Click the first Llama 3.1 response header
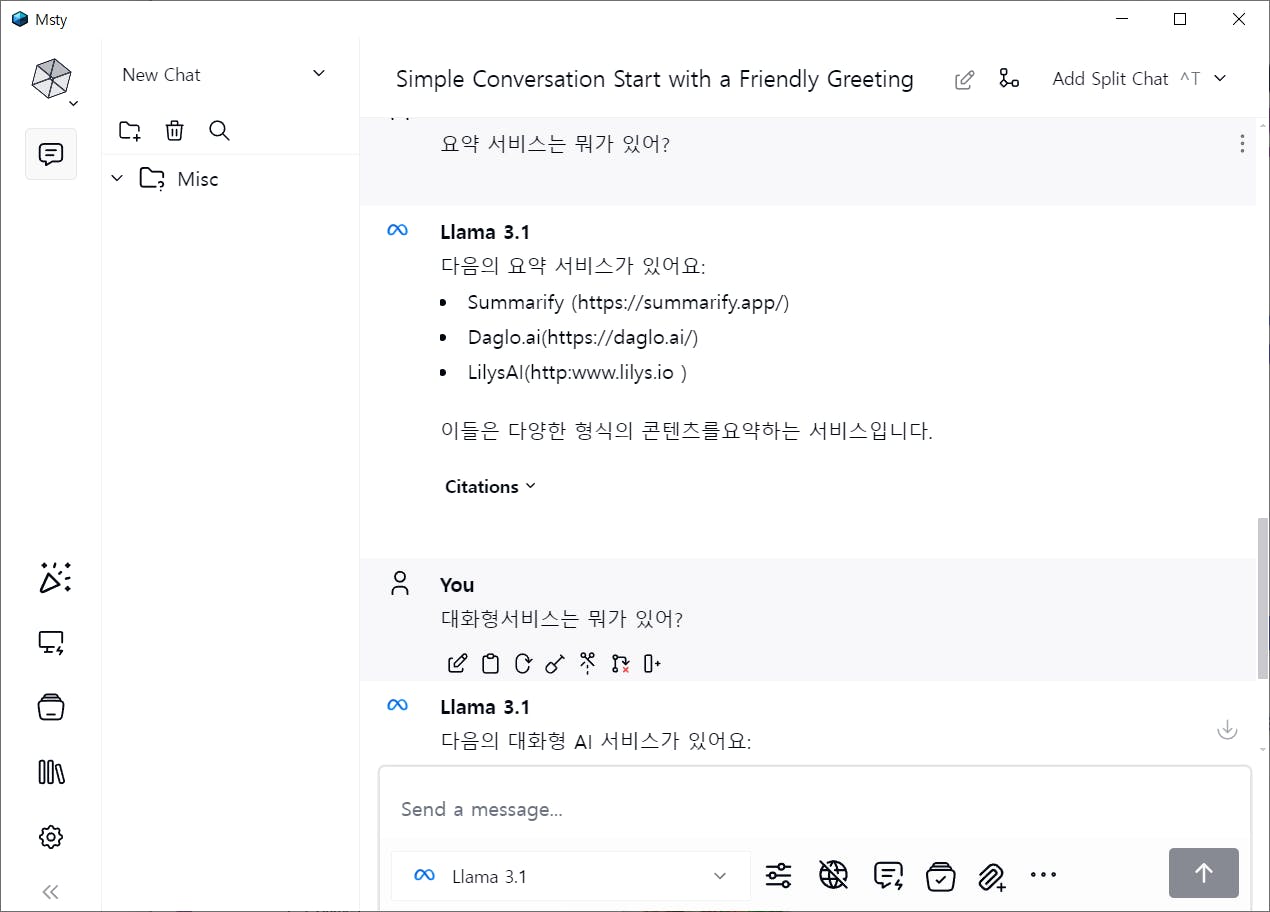This screenshot has height=912, width=1270. tap(485, 232)
